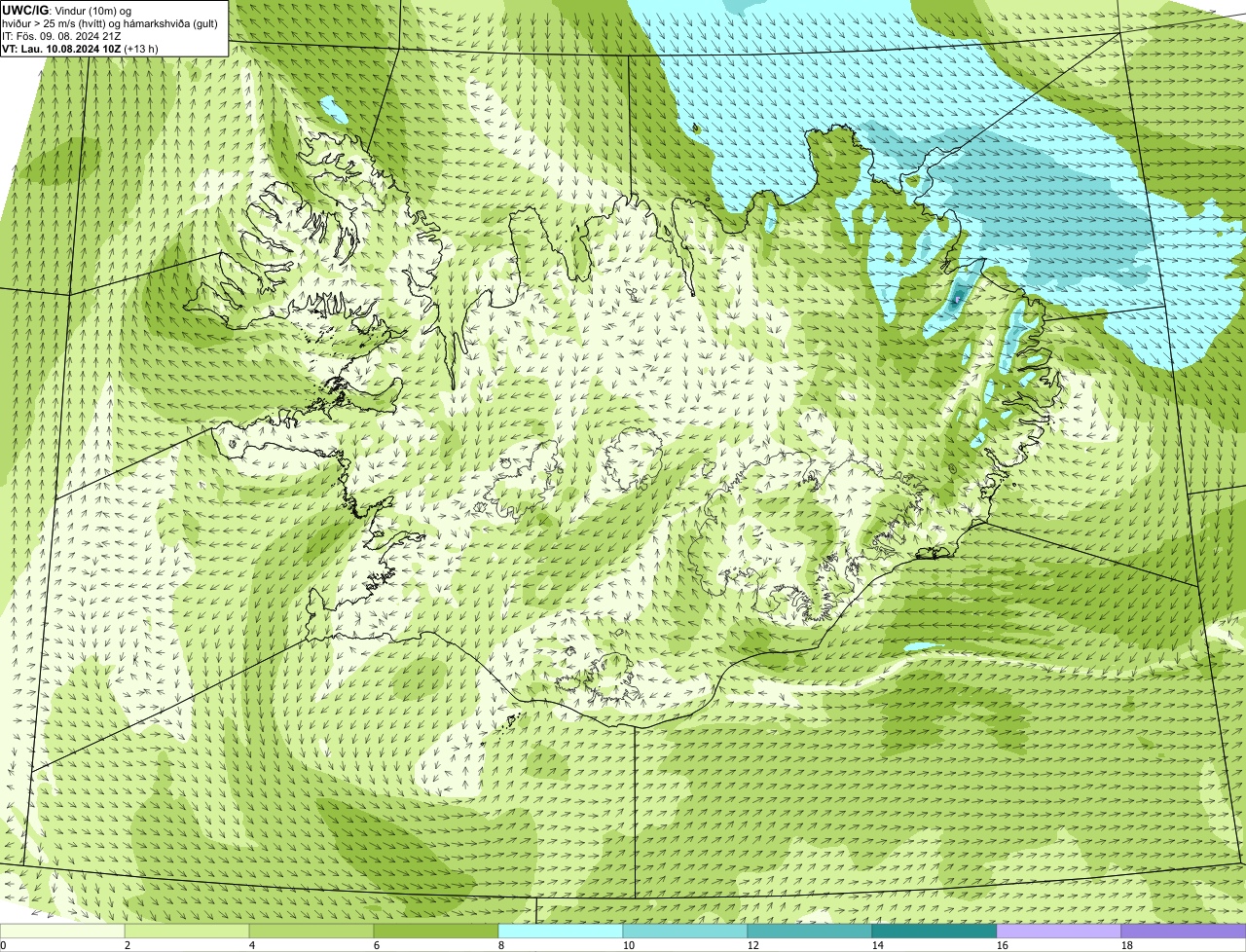Image resolution: width=1246 pixels, height=952 pixels.
Task: Click the legend scale label "18"
Action: [1127, 945]
